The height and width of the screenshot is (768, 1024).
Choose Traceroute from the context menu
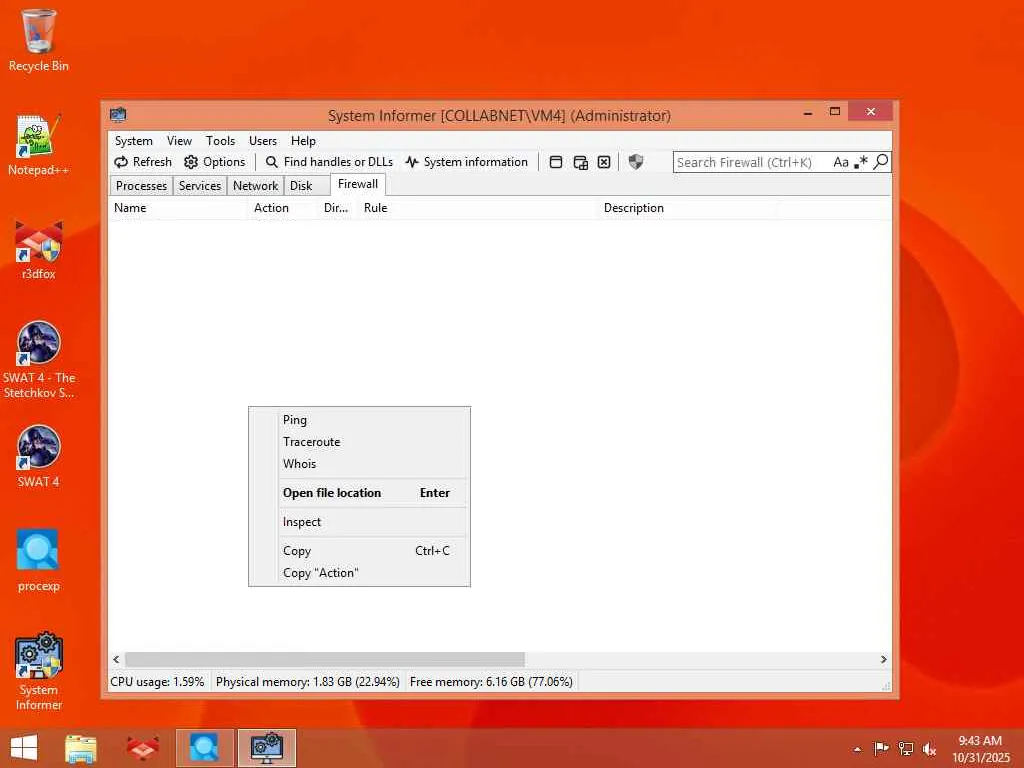click(x=359, y=442)
